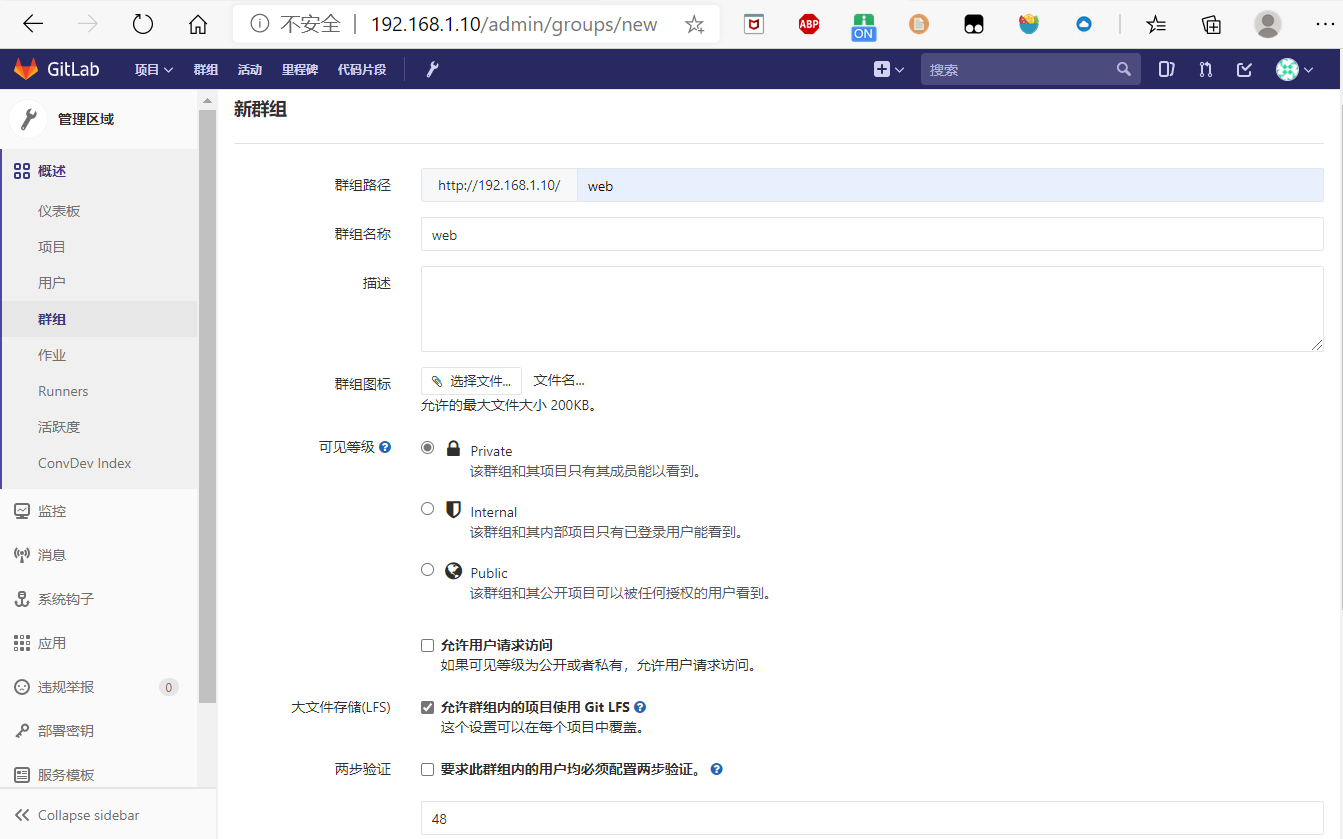Select the Internal visibility level
Image resolution: width=1343 pixels, height=839 pixels.
point(427,508)
